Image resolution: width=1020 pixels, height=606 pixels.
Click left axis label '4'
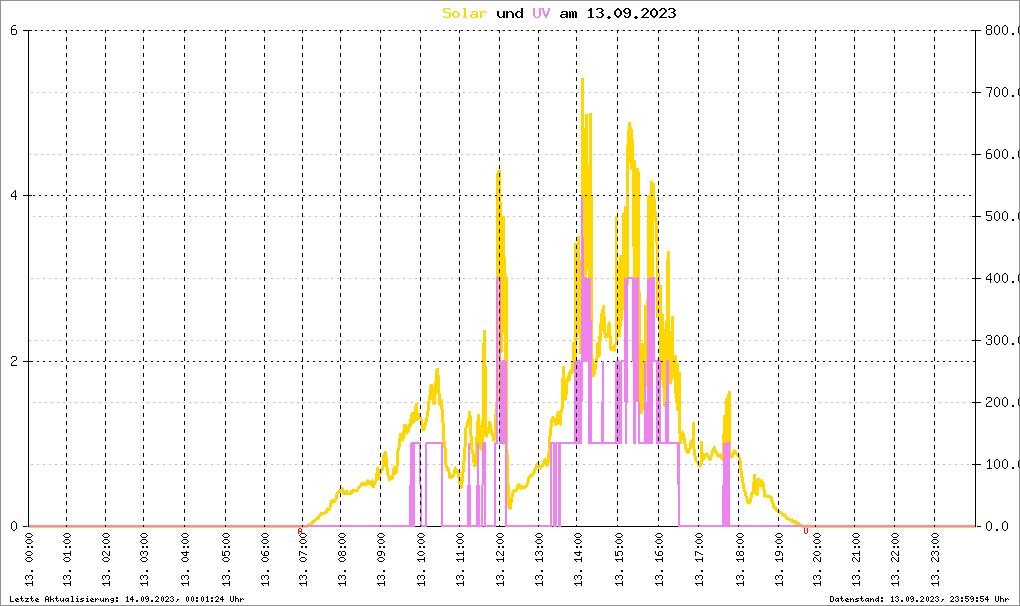(x=14, y=195)
